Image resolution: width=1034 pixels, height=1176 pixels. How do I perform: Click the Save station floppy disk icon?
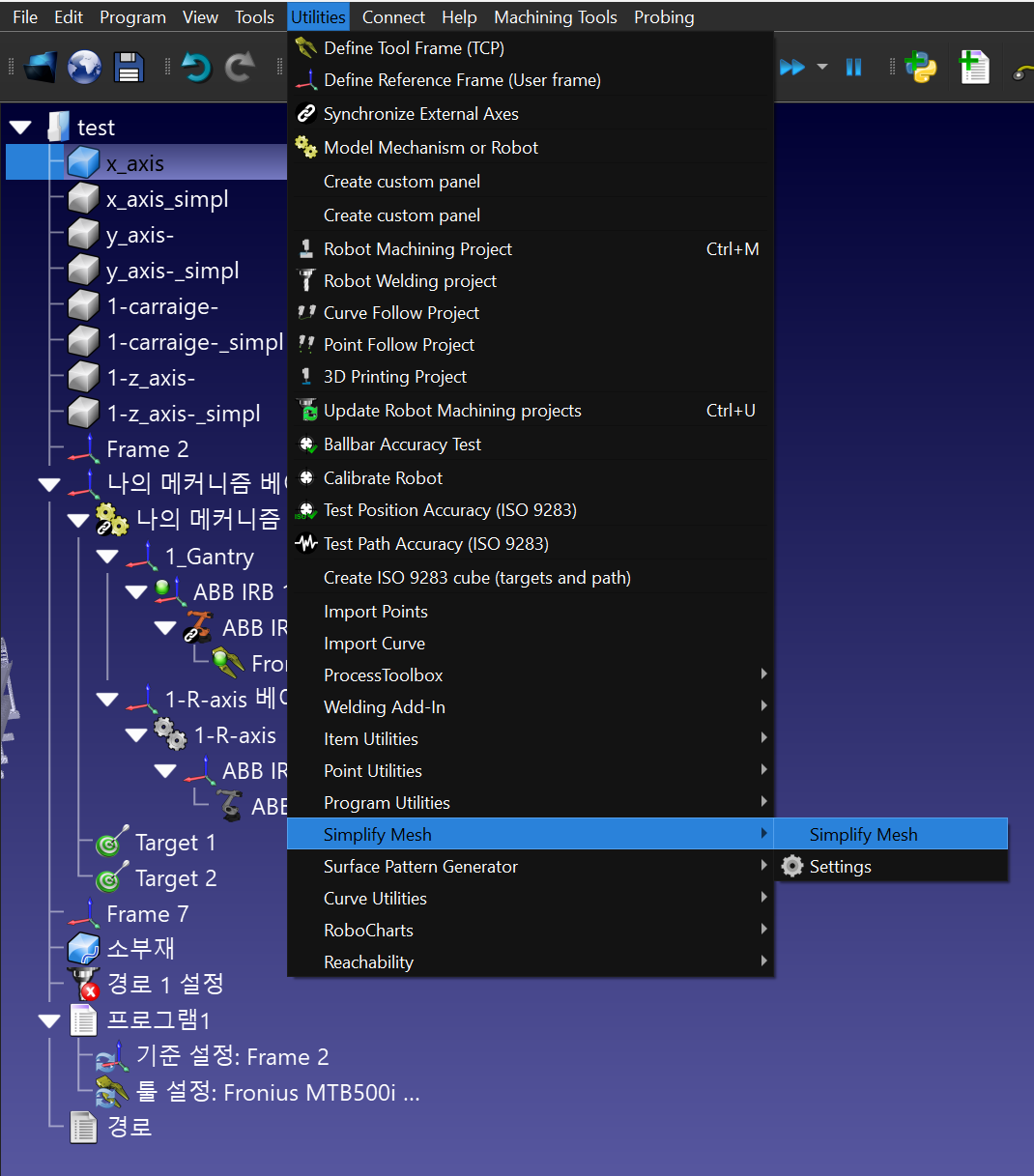tap(128, 67)
